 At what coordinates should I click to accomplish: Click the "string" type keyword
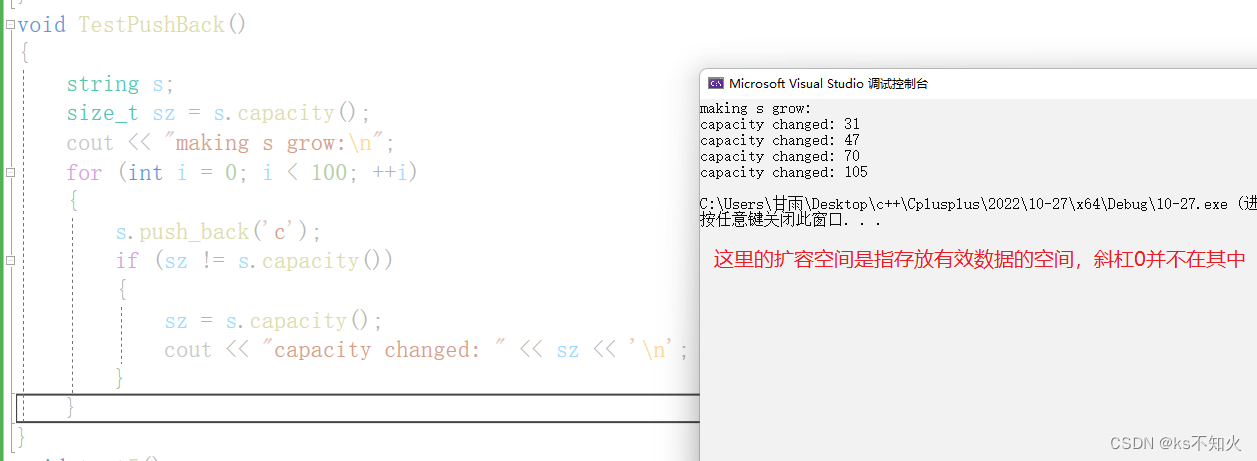pos(102,84)
